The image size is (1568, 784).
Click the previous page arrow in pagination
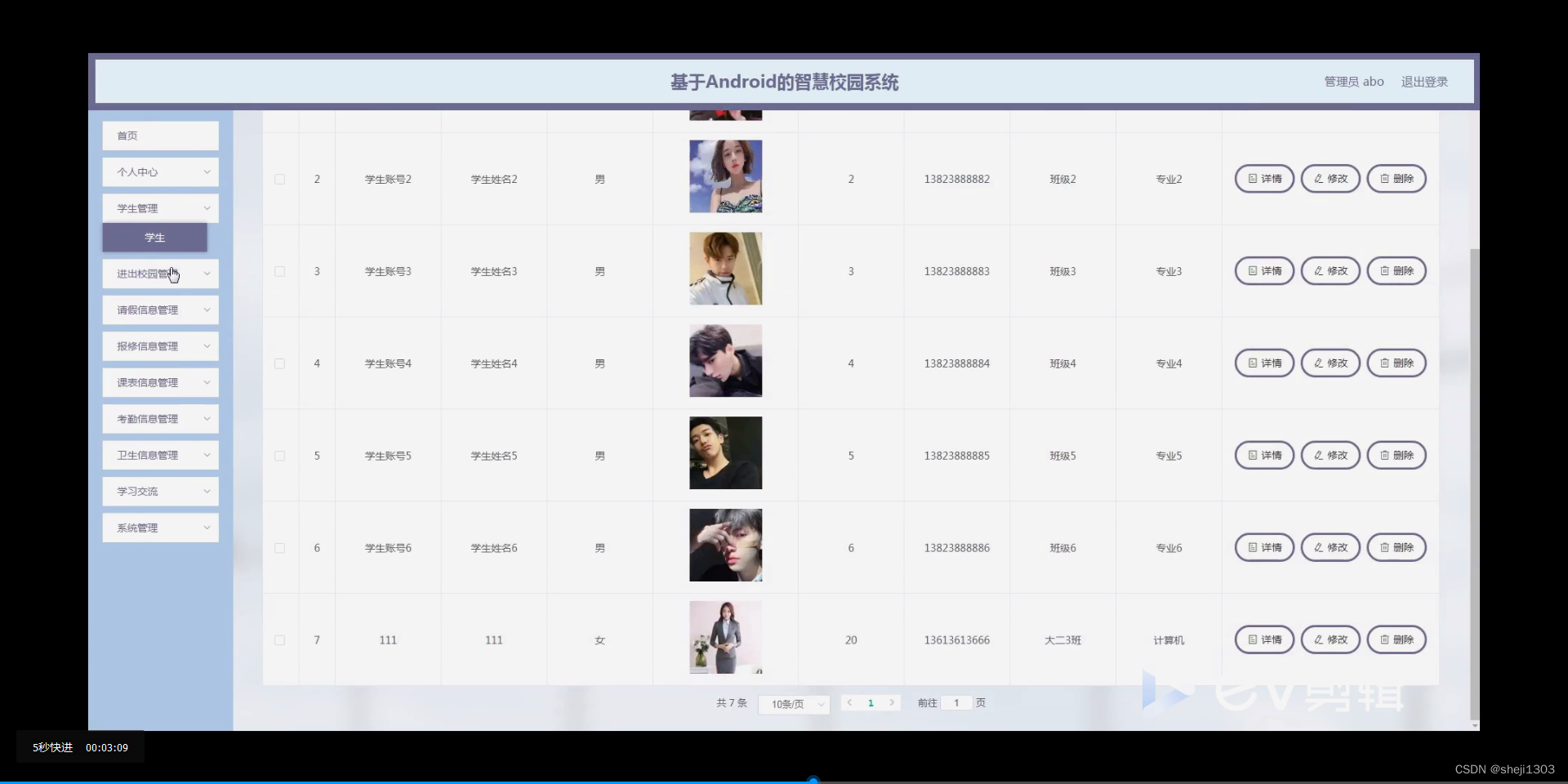pos(850,702)
